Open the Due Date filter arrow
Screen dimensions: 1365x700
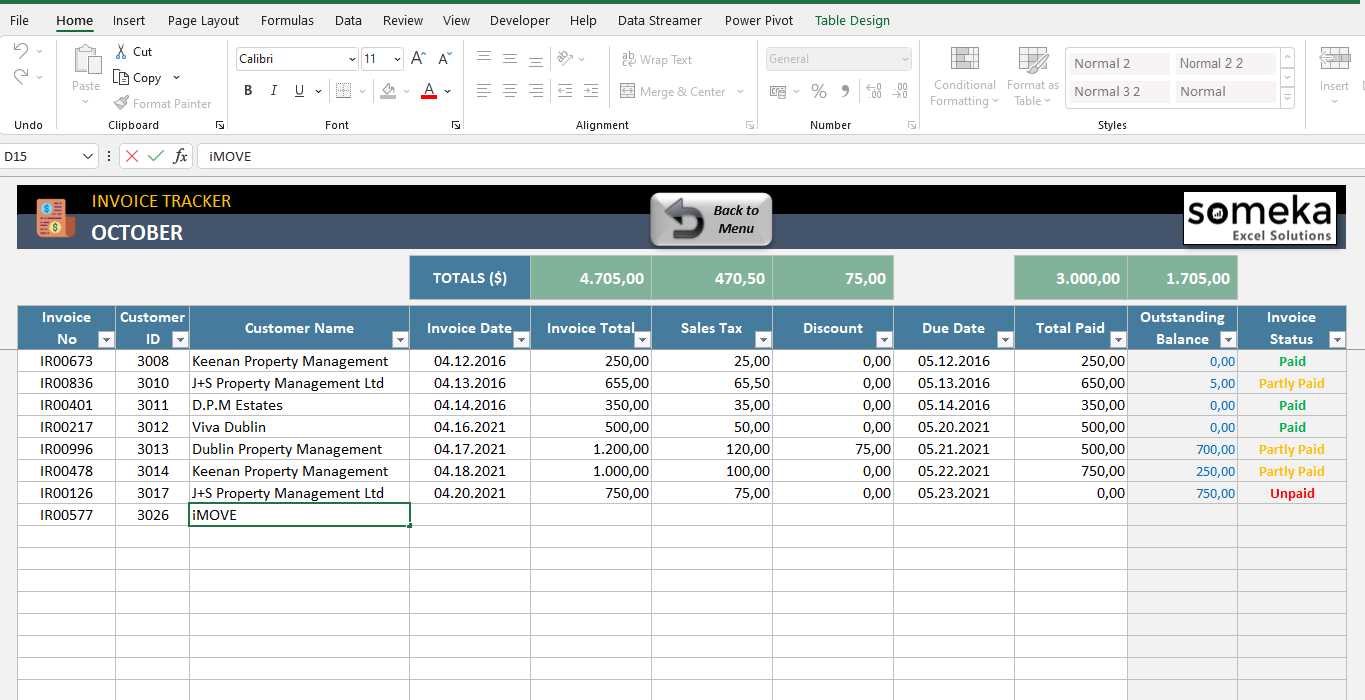(1005, 340)
